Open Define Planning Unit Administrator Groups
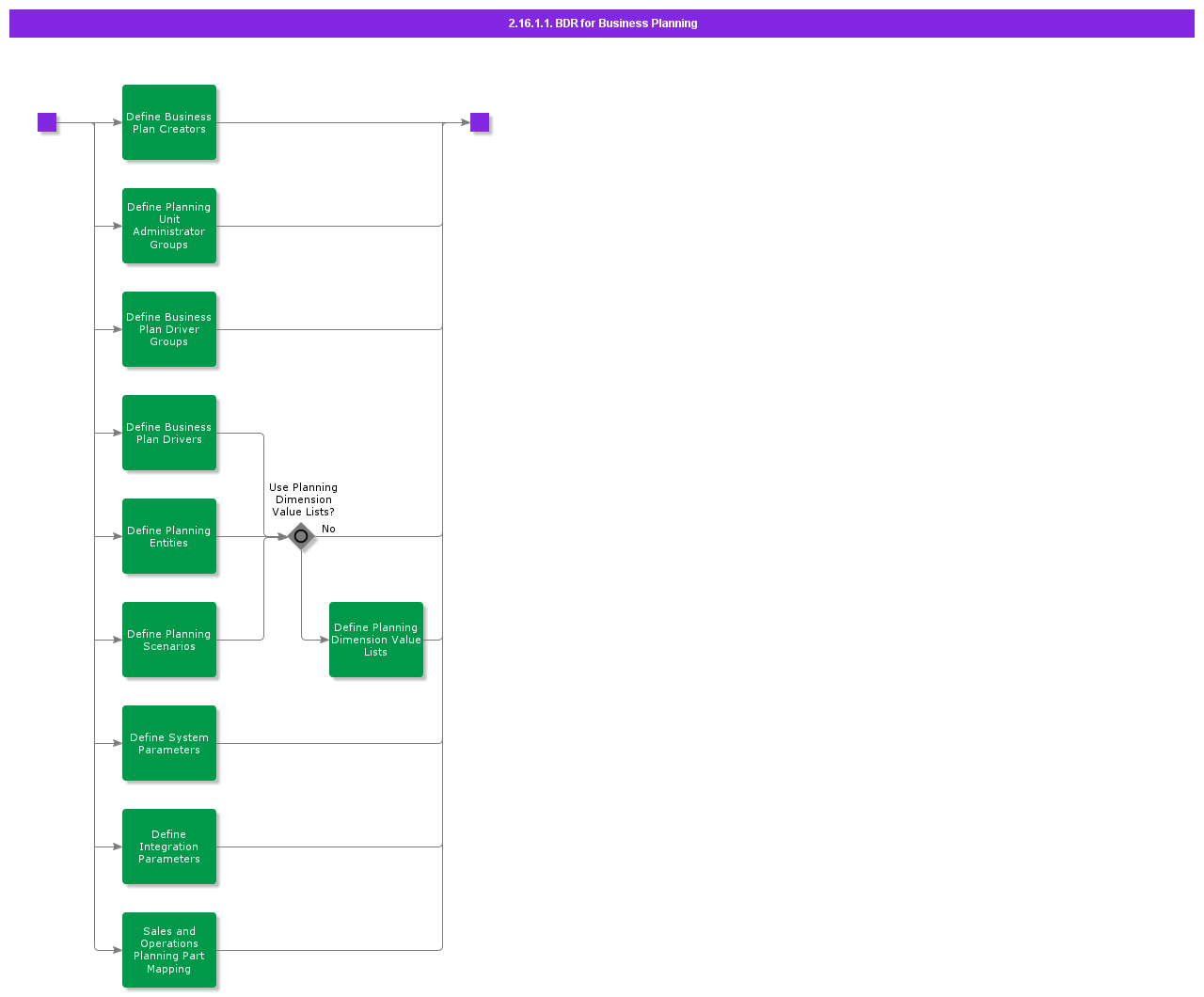 coord(169,226)
